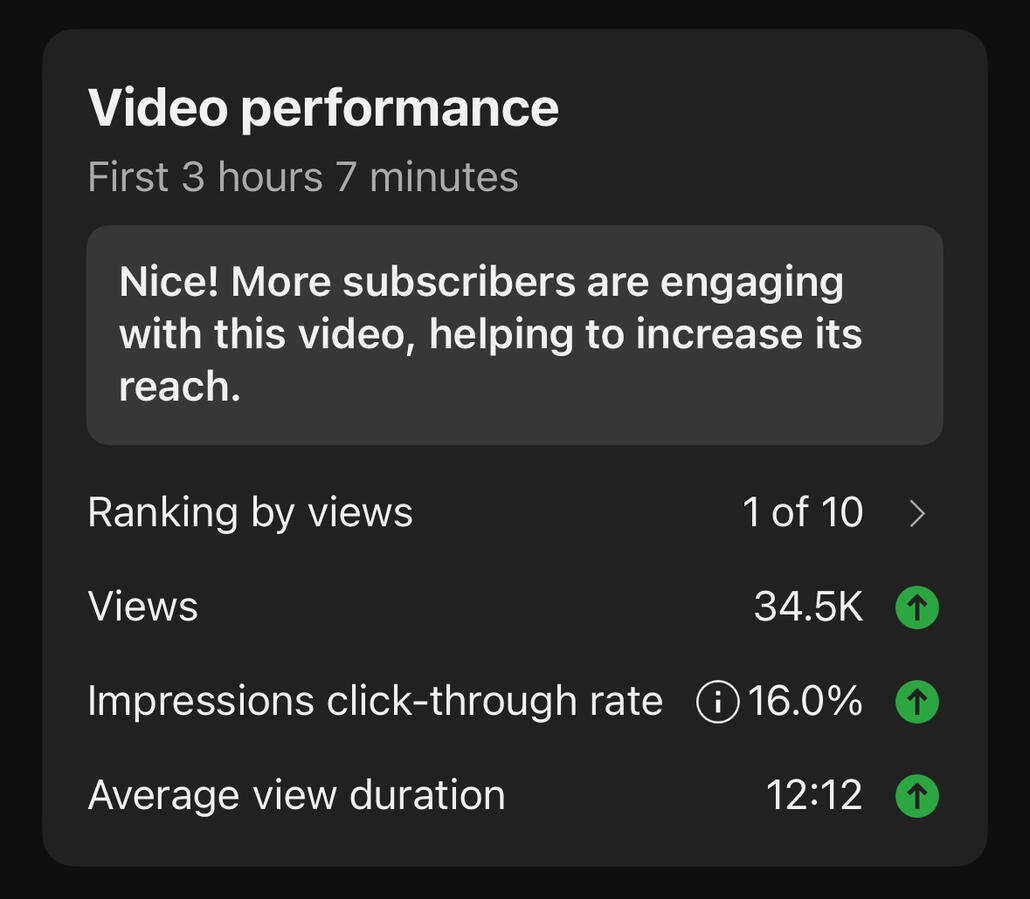
Task: Click the green arrow beside average view duration
Action: (917, 796)
